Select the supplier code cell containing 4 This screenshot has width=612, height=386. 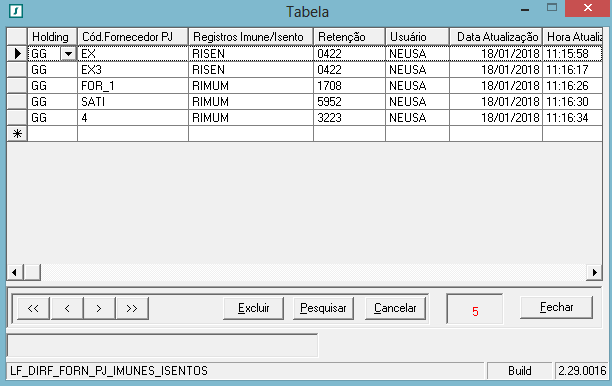(x=133, y=117)
